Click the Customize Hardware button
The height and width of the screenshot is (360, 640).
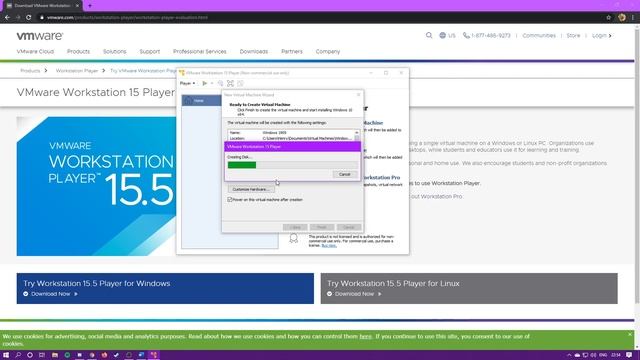pyautogui.click(x=251, y=189)
